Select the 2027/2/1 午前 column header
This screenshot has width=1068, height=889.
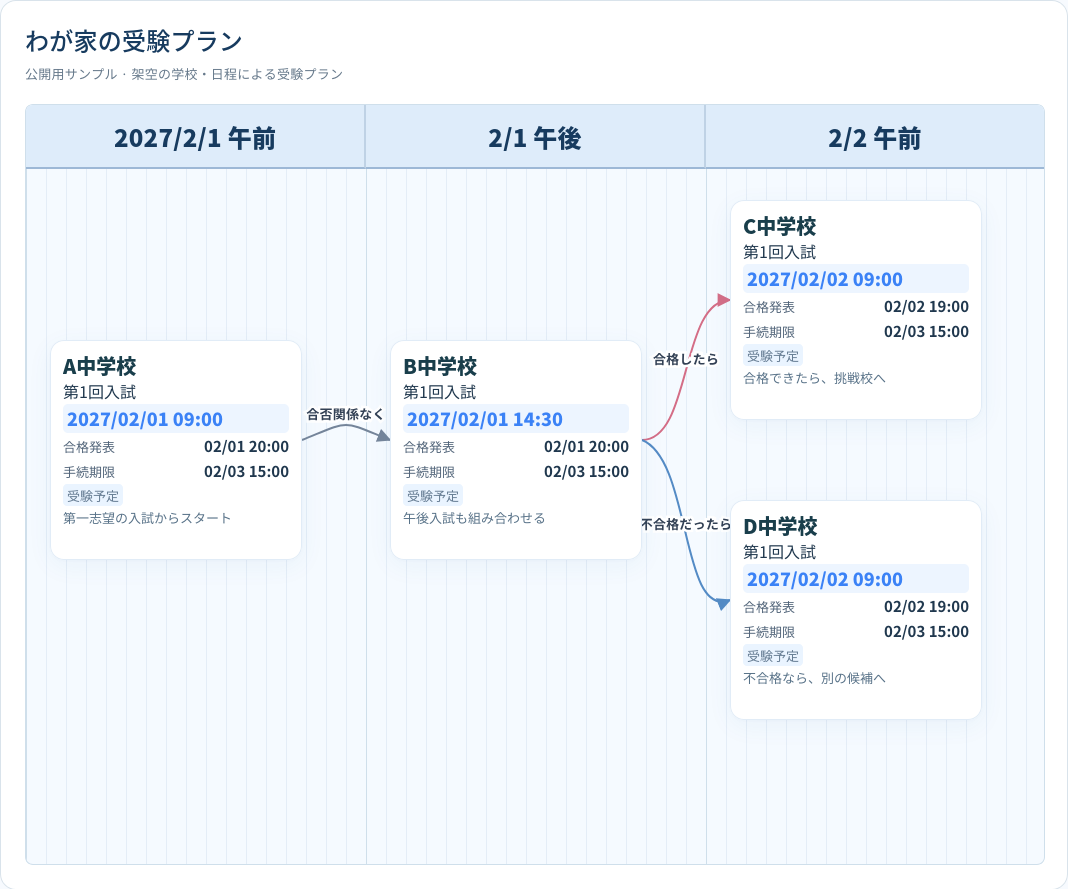[x=195, y=138]
